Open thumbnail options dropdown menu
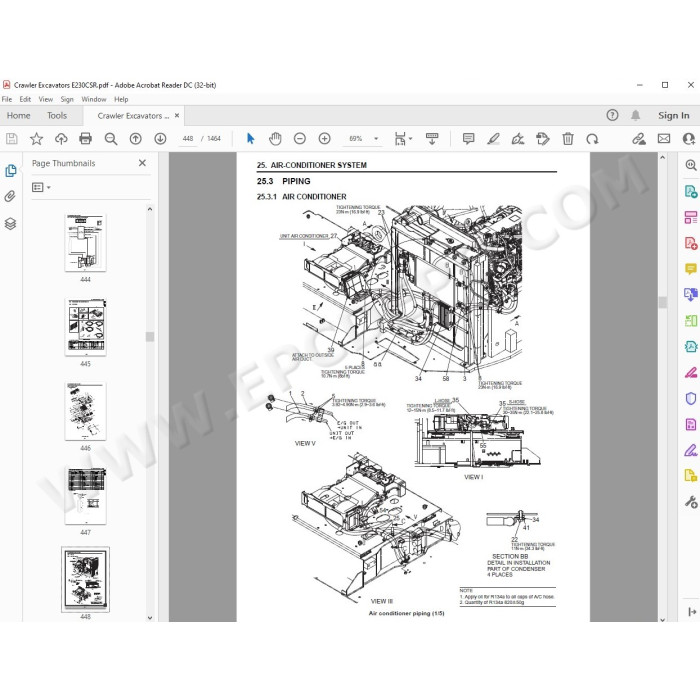Image resolution: width=700 pixels, height=700 pixels. 41,188
